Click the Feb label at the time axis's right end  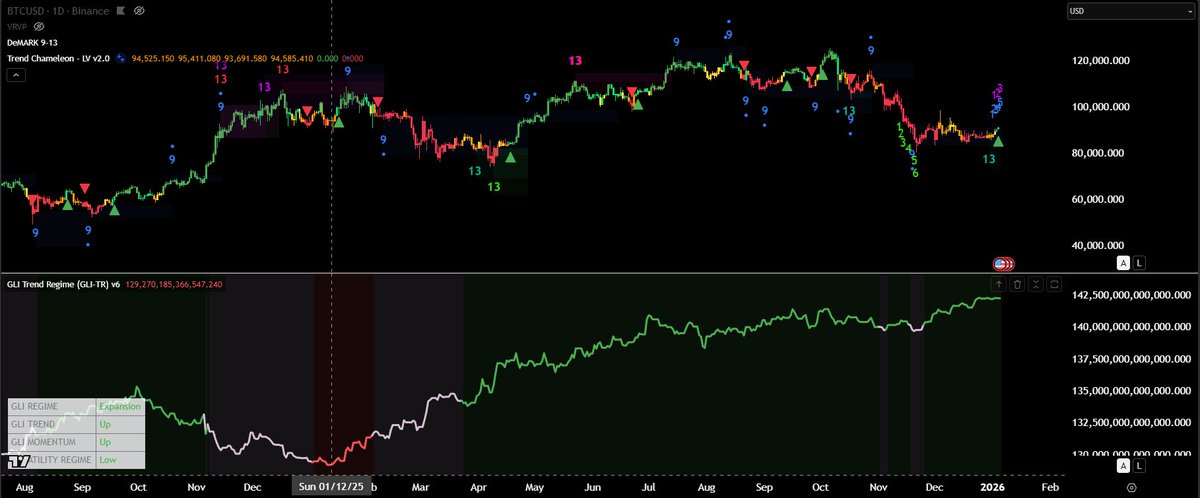click(1049, 485)
